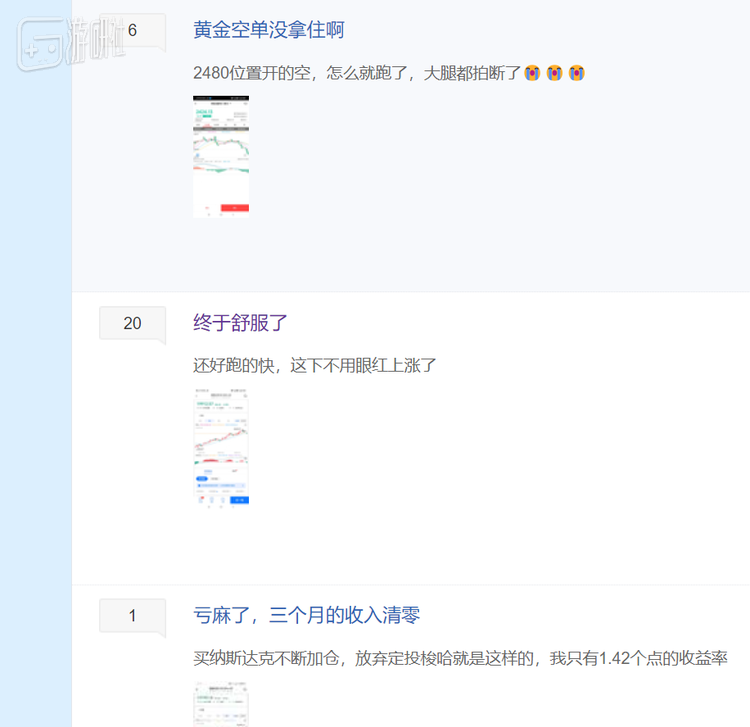This screenshot has height=727, width=750.
Task: Click the 游研社 watermark text
Action: pos(95,38)
